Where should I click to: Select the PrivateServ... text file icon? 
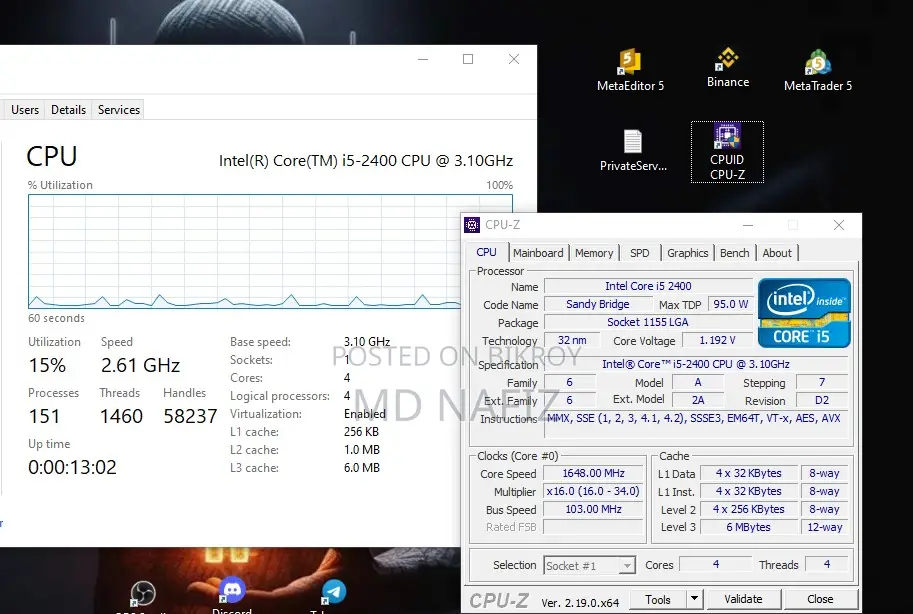click(633, 150)
